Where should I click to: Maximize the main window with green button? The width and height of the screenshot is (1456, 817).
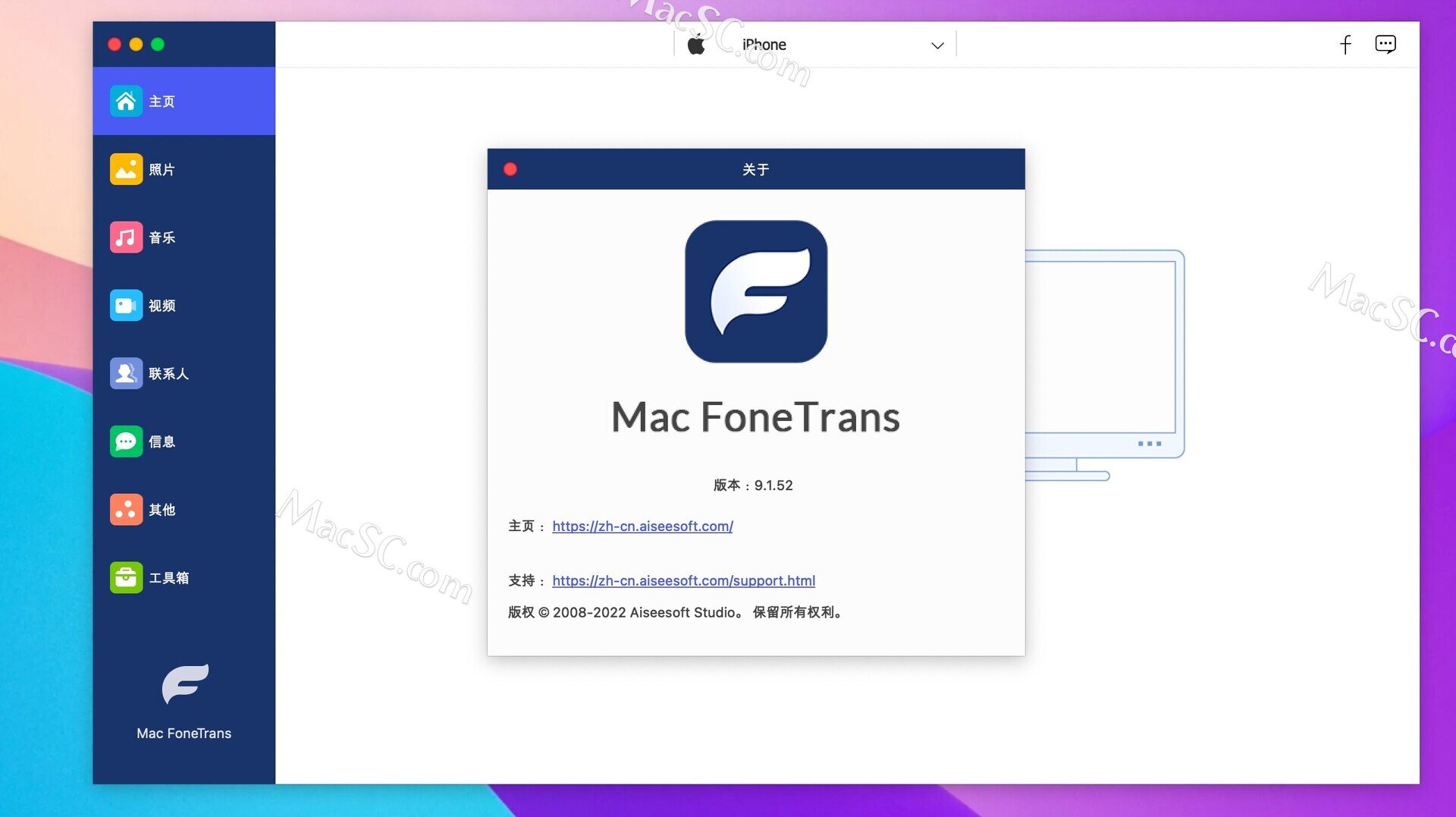point(158,45)
